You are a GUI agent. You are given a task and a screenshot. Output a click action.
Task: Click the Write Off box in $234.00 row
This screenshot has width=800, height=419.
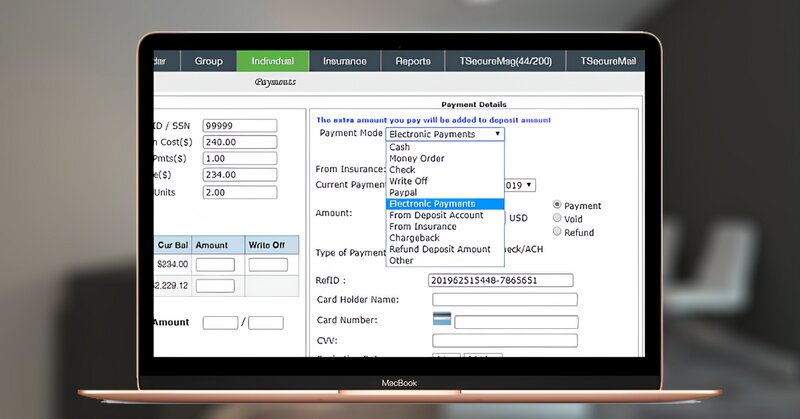pos(268,264)
